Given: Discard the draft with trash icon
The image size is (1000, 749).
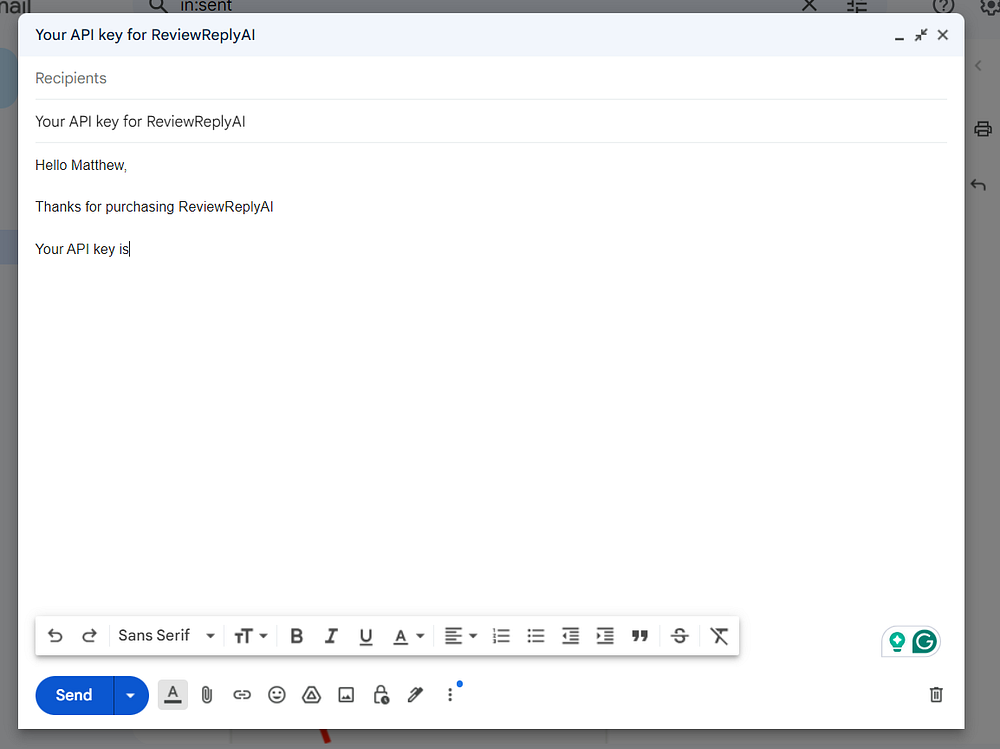Looking at the screenshot, I should pyautogui.click(x=936, y=695).
